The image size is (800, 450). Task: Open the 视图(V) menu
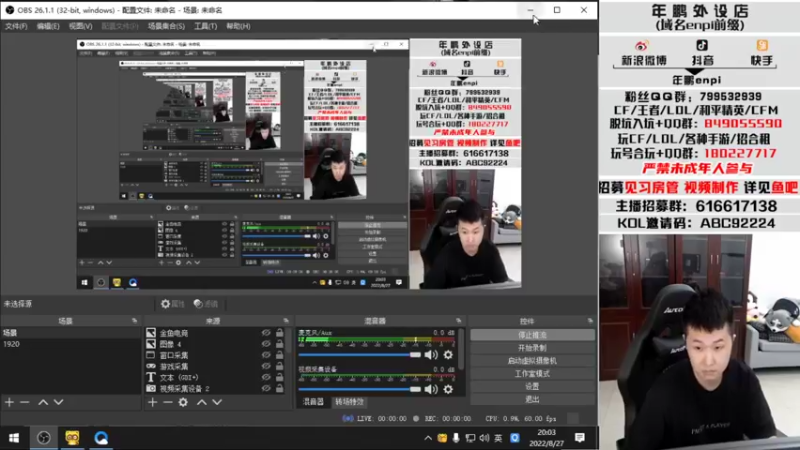point(81,26)
